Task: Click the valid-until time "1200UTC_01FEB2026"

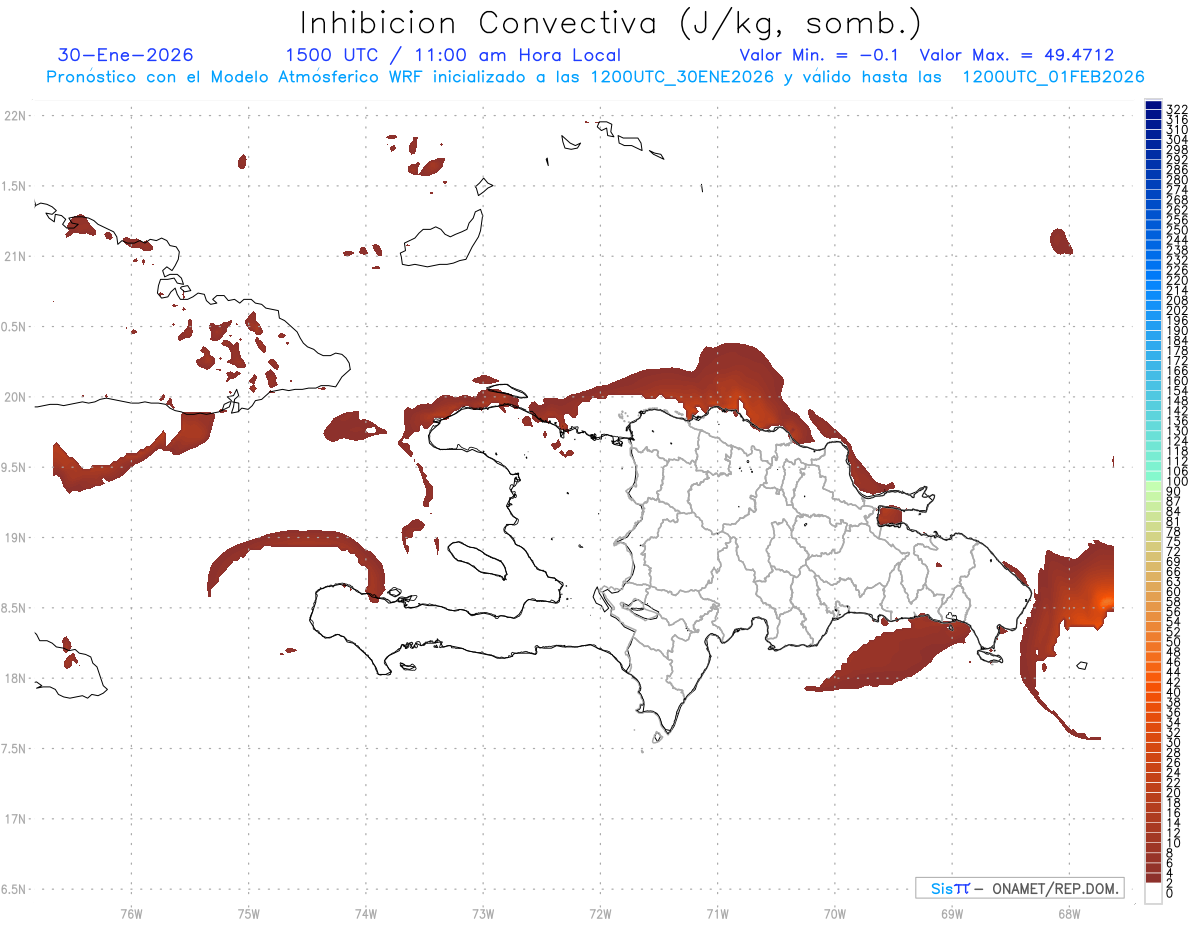Action: (1053, 77)
